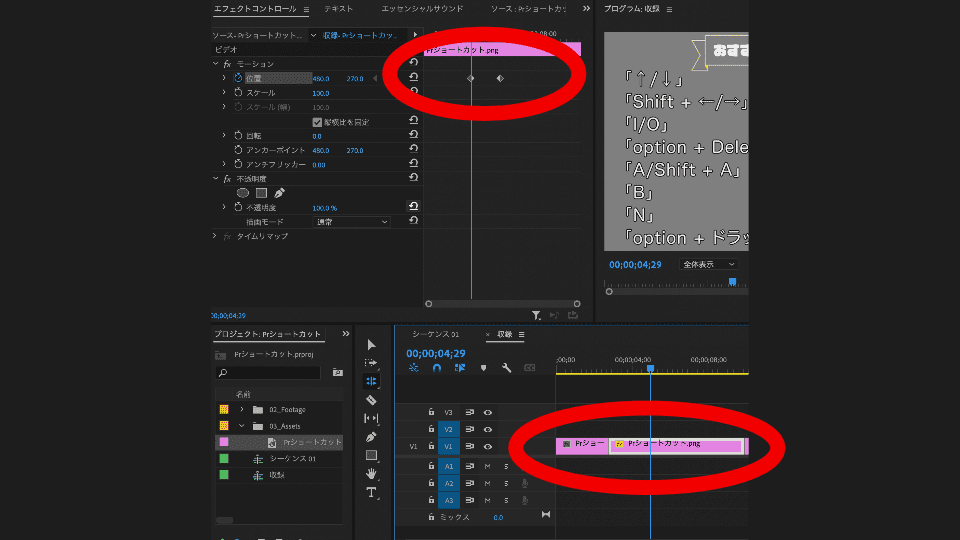Toggle animation stopwatch for 回転

coord(238,135)
